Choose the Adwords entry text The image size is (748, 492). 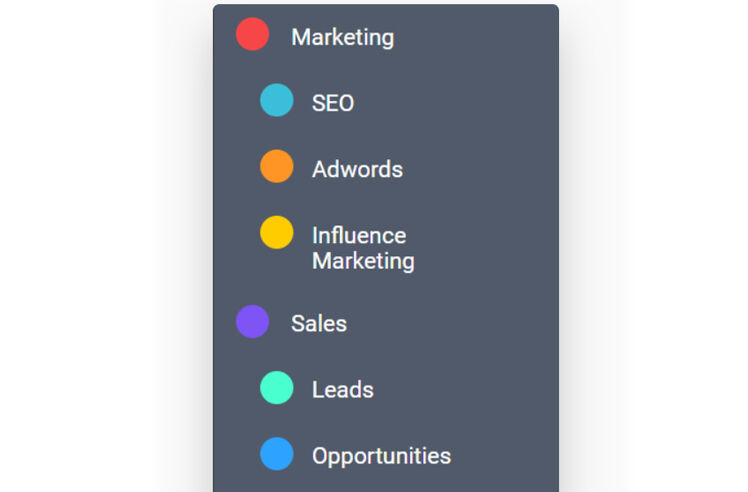(357, 169)
